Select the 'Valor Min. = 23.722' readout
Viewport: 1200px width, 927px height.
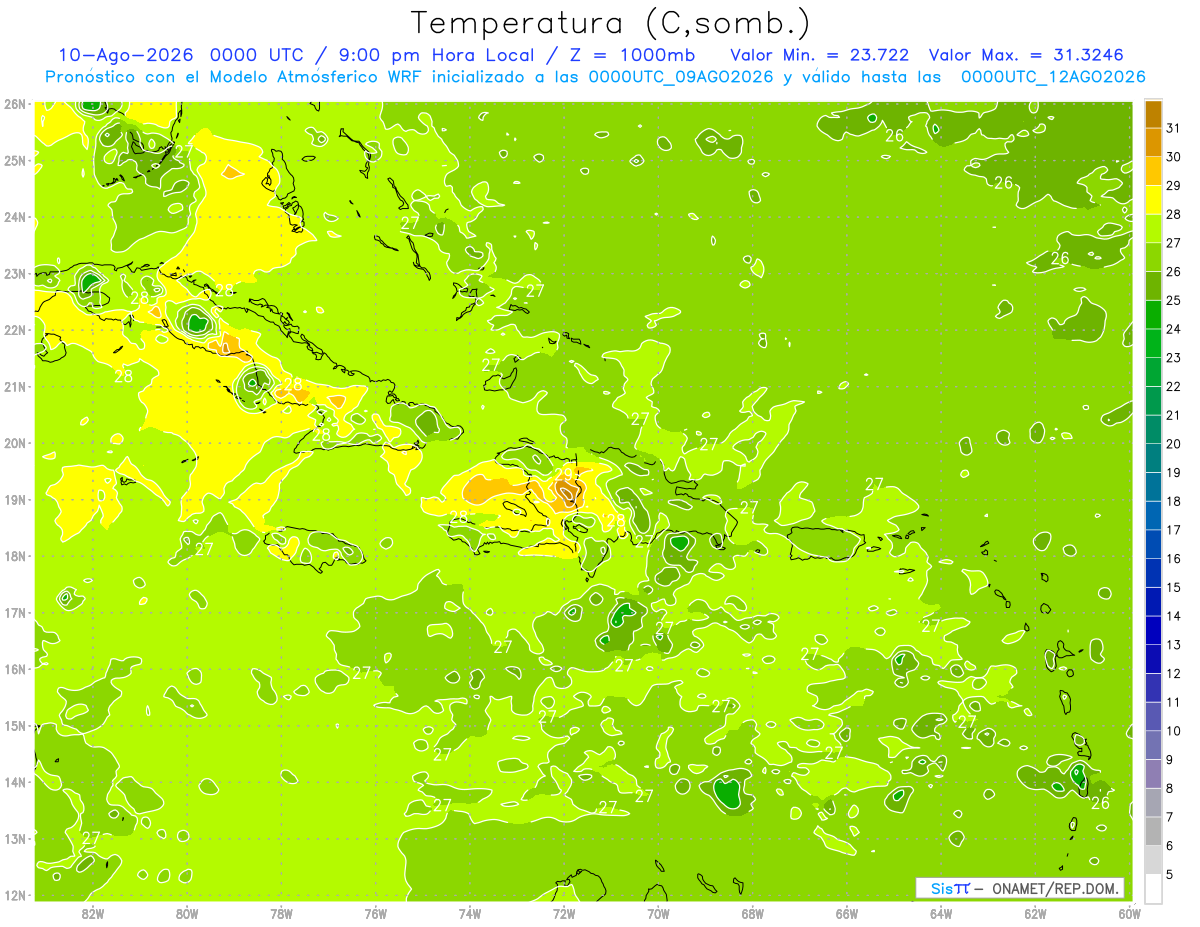[x=820, y=55]
